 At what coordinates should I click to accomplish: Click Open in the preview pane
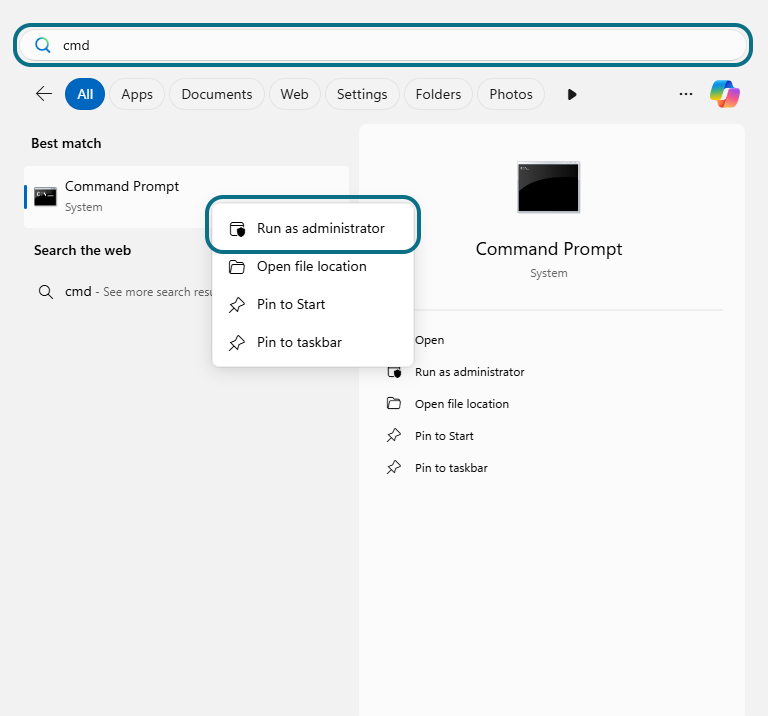click(430, 340)
